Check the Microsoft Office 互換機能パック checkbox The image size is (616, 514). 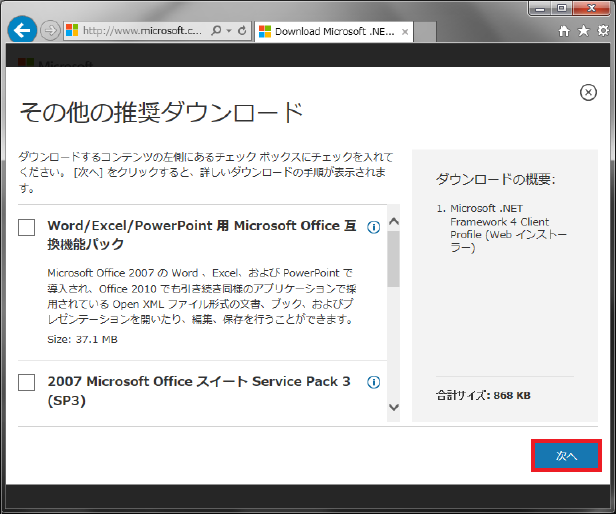[x=26, y=227]
